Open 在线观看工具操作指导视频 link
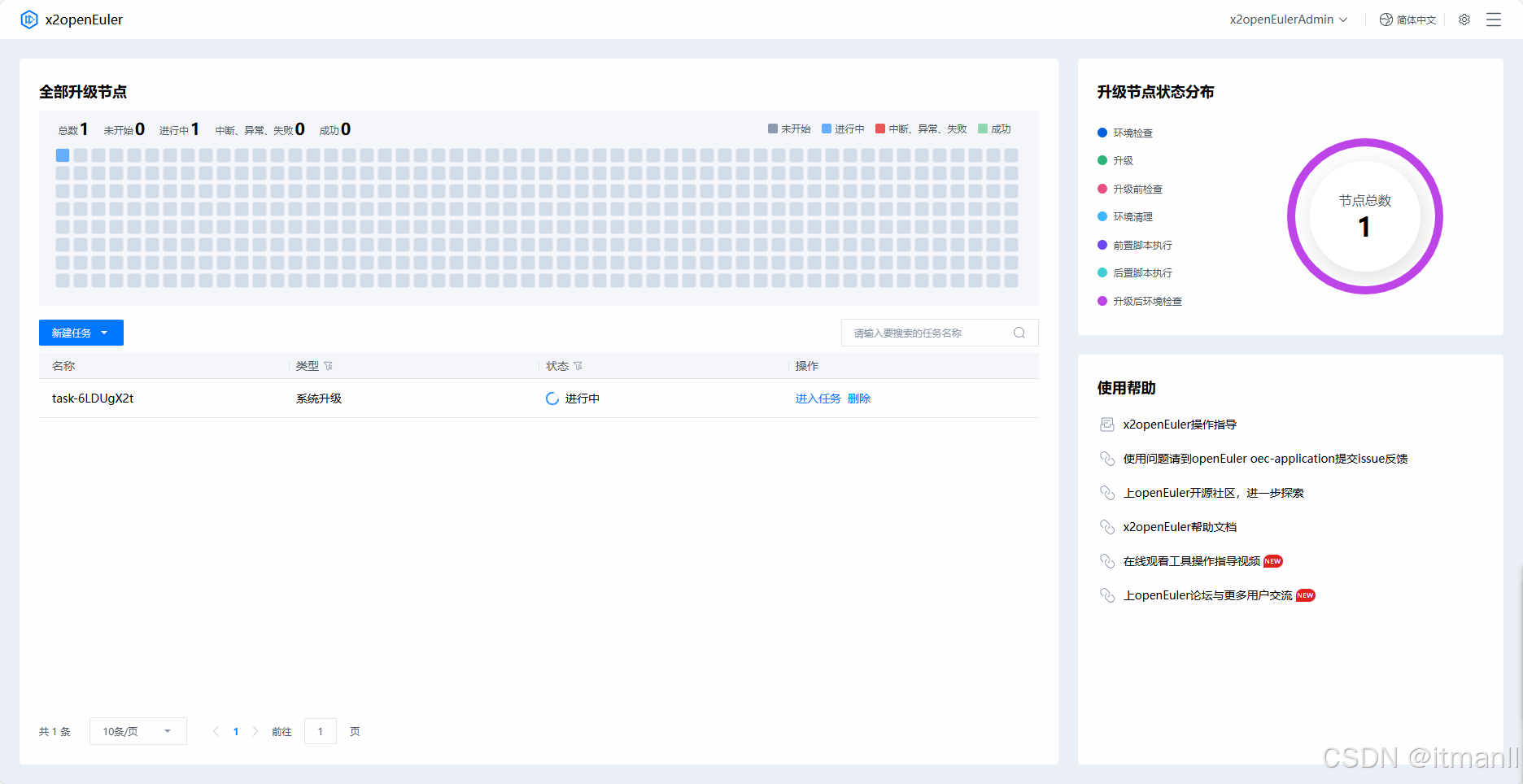Image resolution: width=1523 pixels, height=784 pixels. click(x=1192, y=561)
